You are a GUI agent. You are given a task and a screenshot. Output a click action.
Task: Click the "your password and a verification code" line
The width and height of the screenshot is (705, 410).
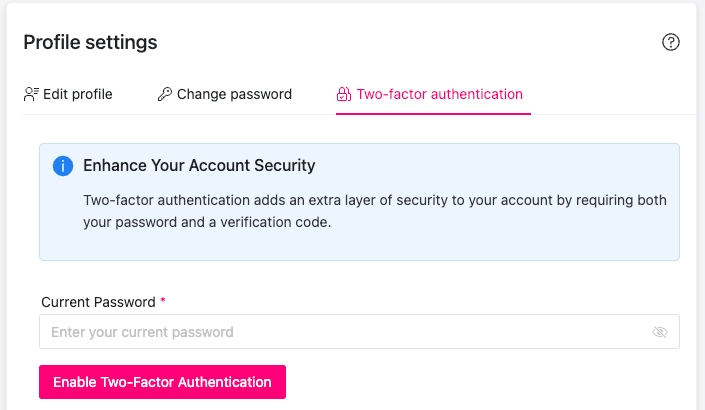(x=206, y=223)
